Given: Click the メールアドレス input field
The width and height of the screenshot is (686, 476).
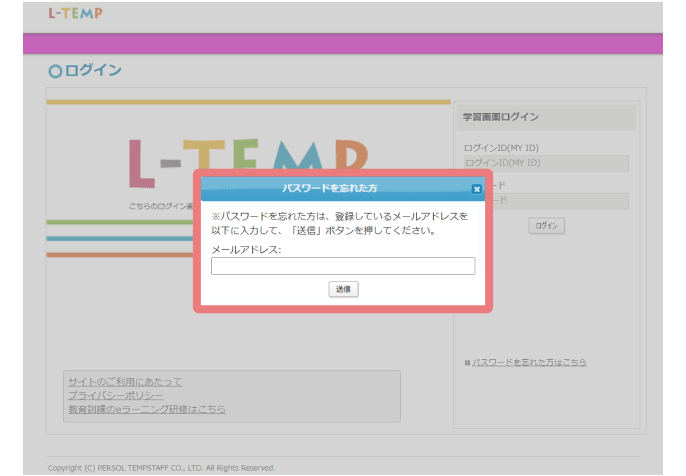Looking at the screenshot, I should coord(343,266).
